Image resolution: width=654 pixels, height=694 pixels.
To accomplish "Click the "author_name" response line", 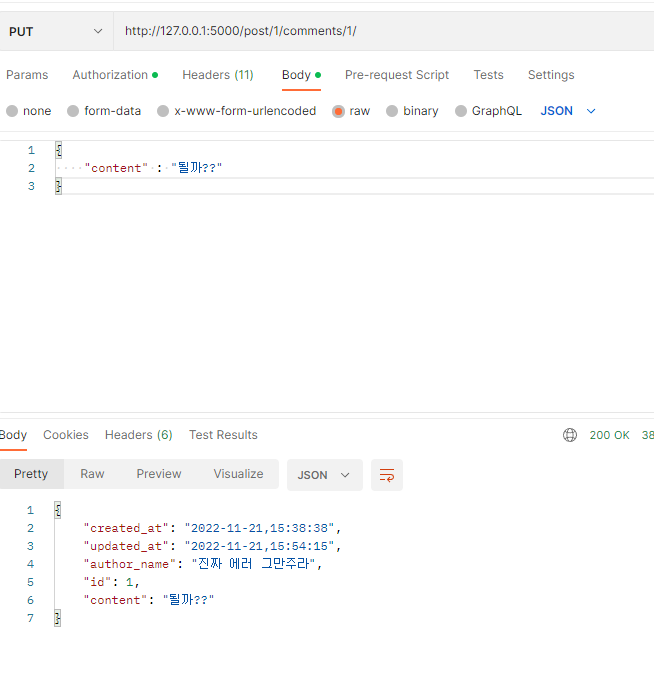I will point(203,564).
